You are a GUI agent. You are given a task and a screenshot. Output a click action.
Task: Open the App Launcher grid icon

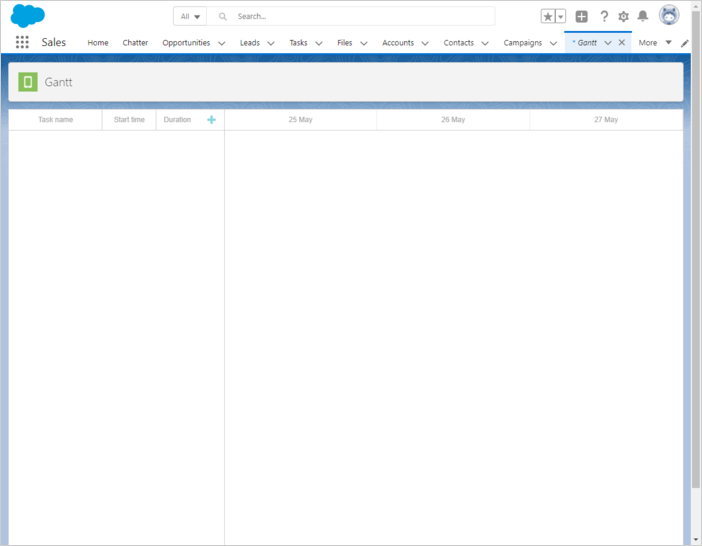(x=22, y=43)
